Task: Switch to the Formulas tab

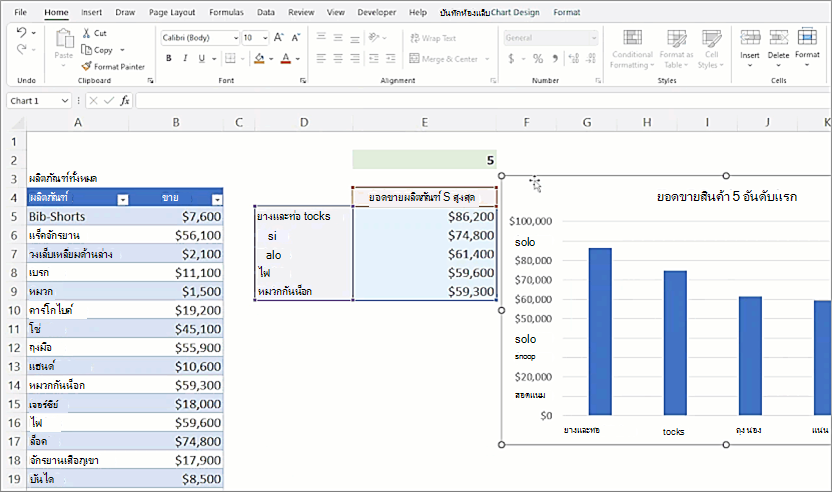Action: click(x=227, y=12)
